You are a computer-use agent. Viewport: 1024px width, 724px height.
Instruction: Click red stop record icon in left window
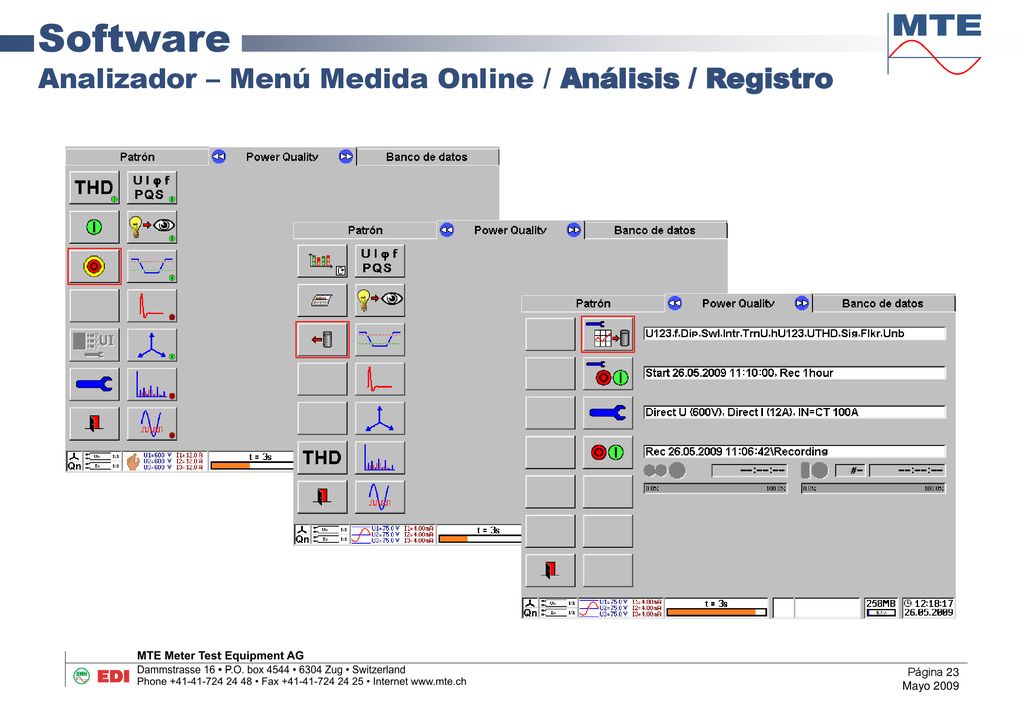tap(95, 266)
